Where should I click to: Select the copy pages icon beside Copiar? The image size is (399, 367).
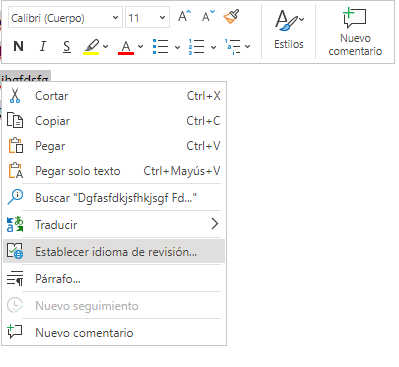click(15, 120)
